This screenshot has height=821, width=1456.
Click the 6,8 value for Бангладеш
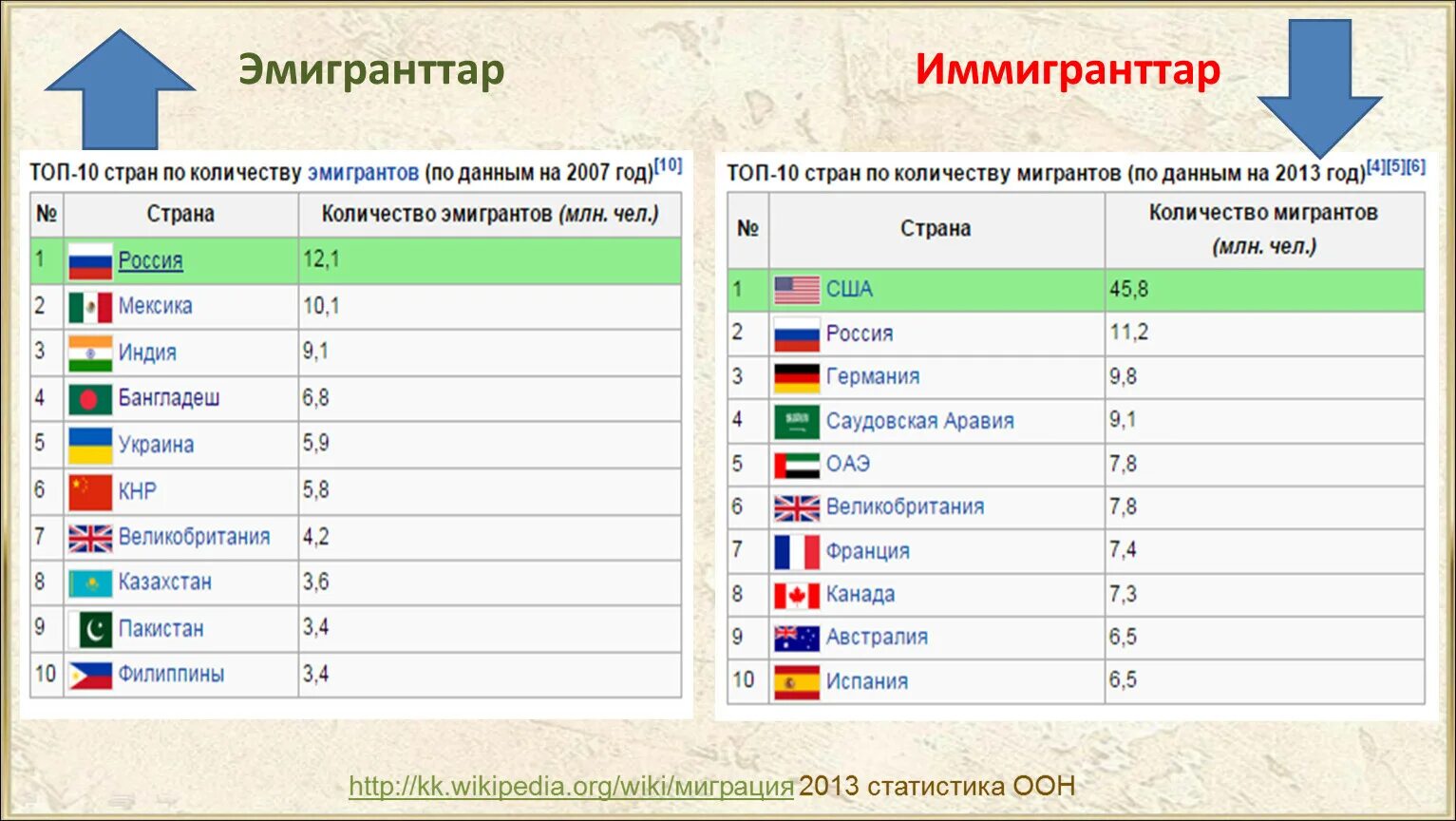(x=316, y=398)
